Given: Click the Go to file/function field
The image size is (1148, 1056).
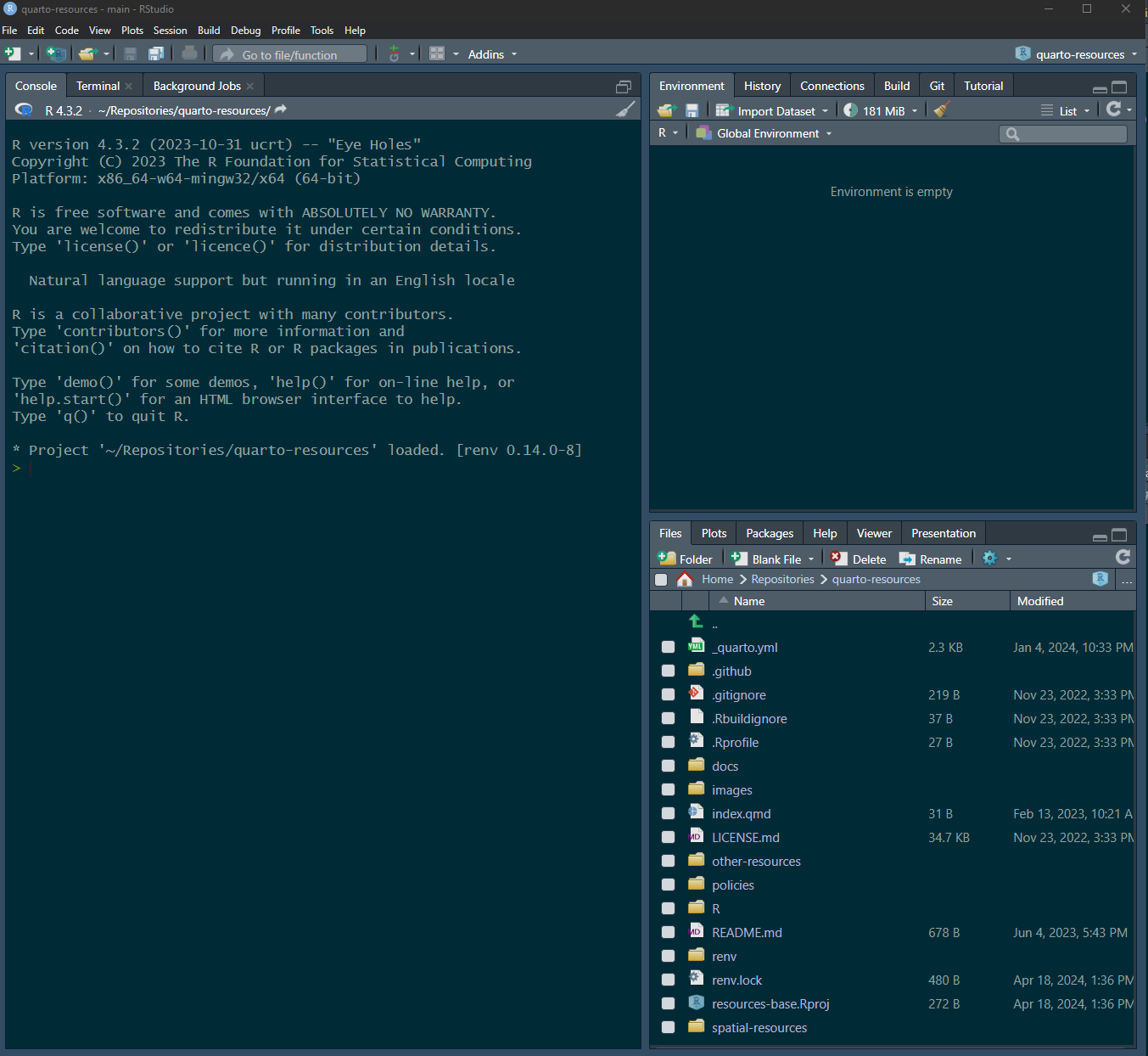Looking at the screenshot, I should (290, 55).
